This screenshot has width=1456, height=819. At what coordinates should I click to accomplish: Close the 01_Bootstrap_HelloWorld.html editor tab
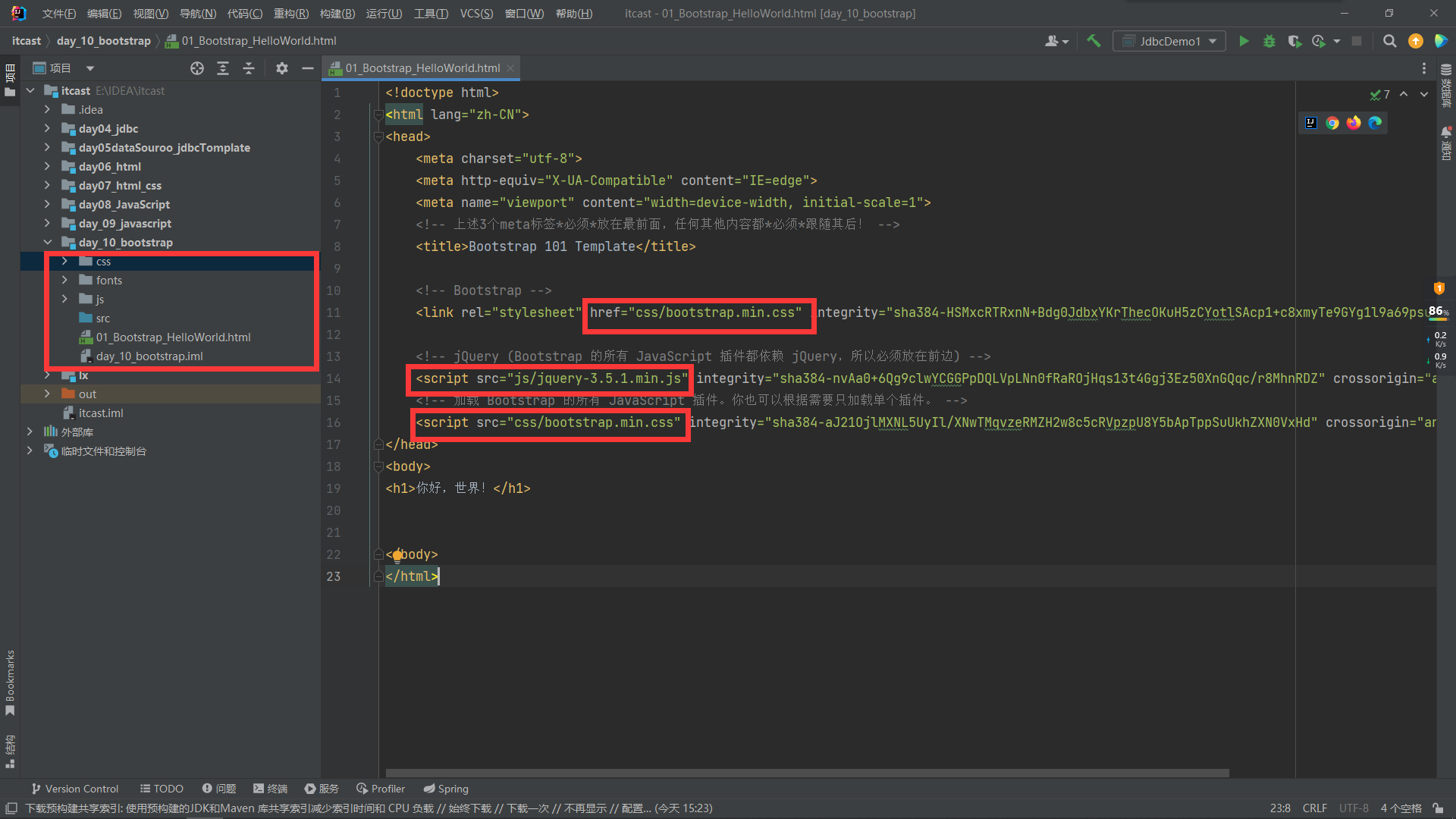(510, 68)
